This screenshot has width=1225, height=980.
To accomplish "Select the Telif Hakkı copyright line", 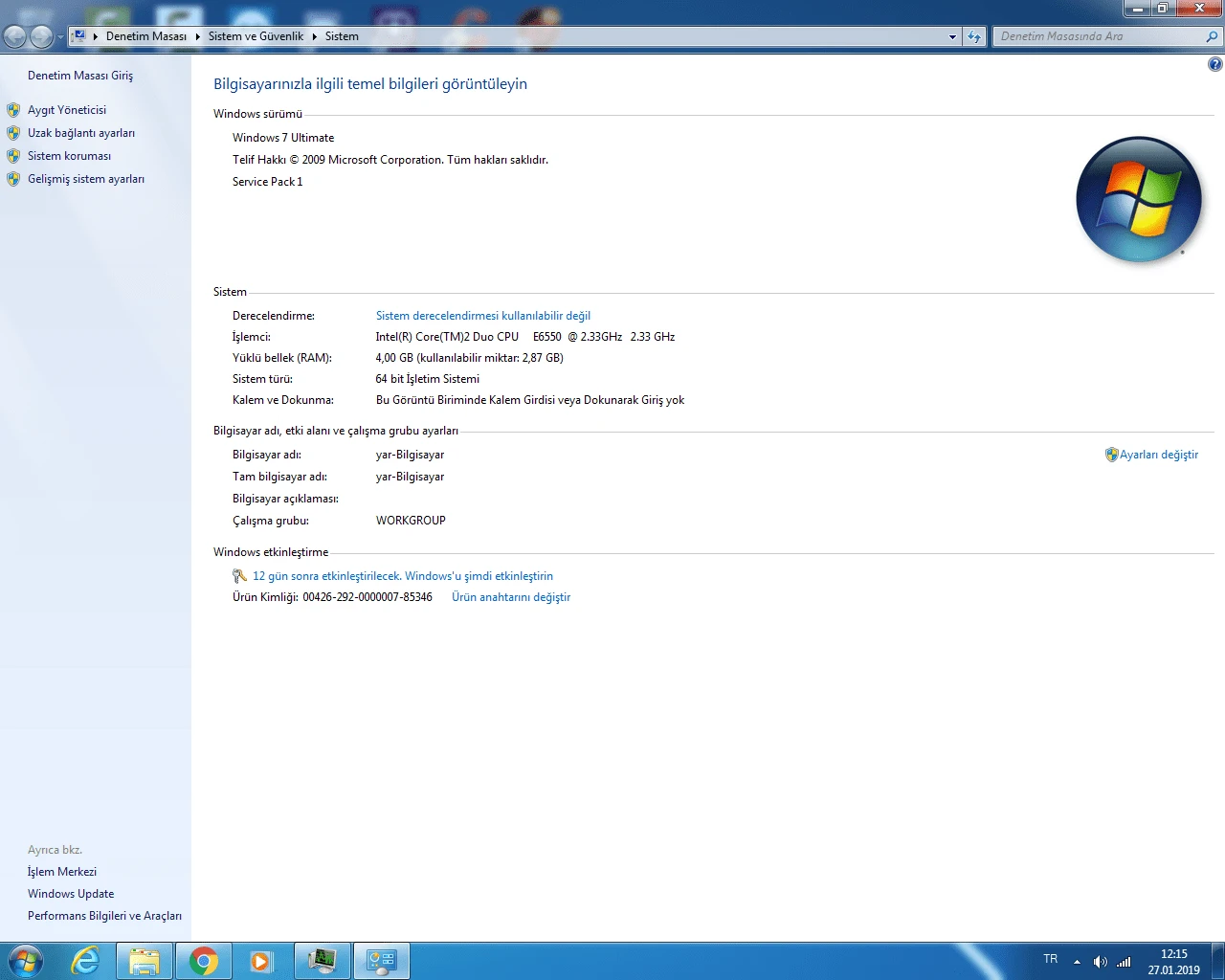I will click(390, 160).
